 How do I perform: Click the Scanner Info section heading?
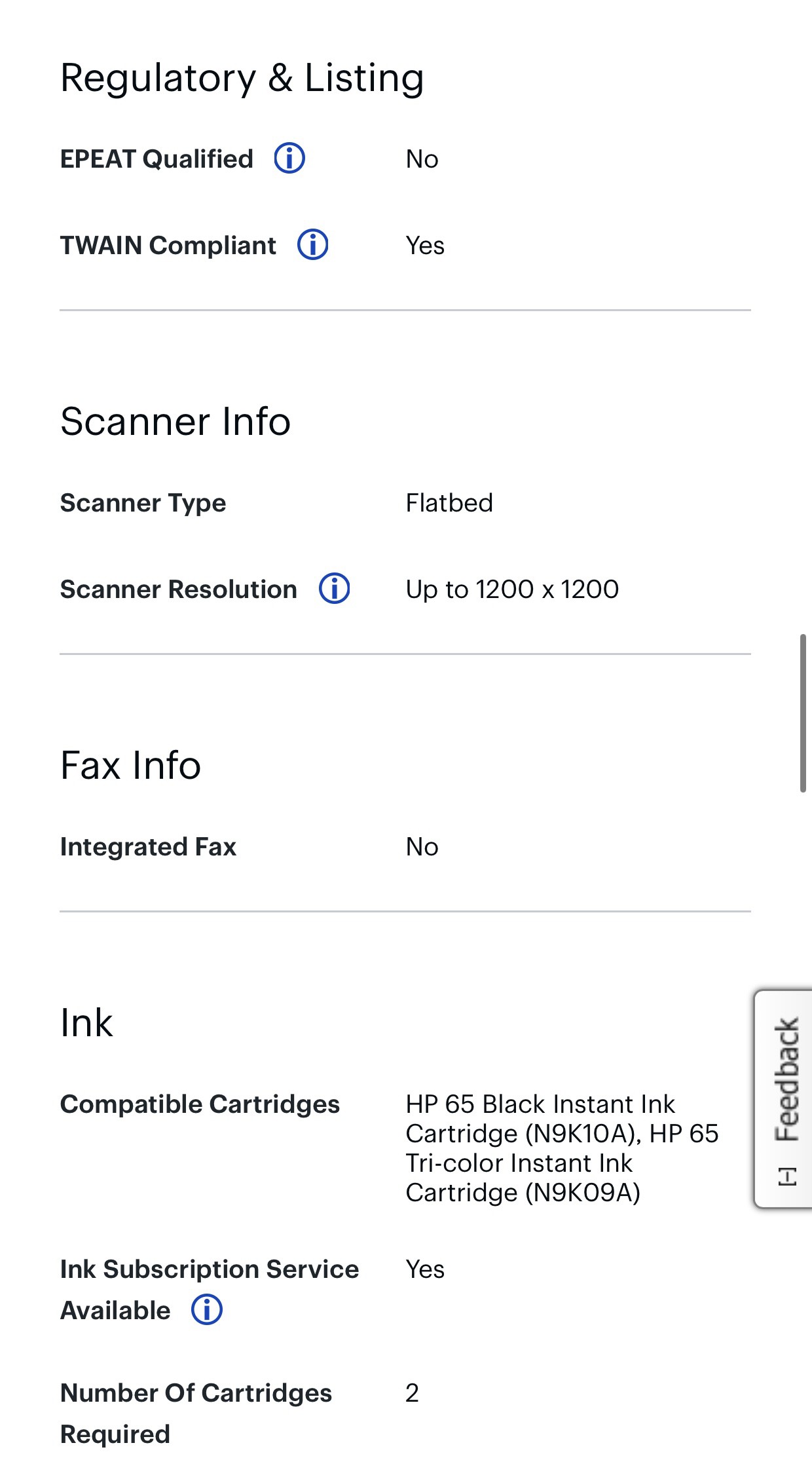[x=175, y=421]
